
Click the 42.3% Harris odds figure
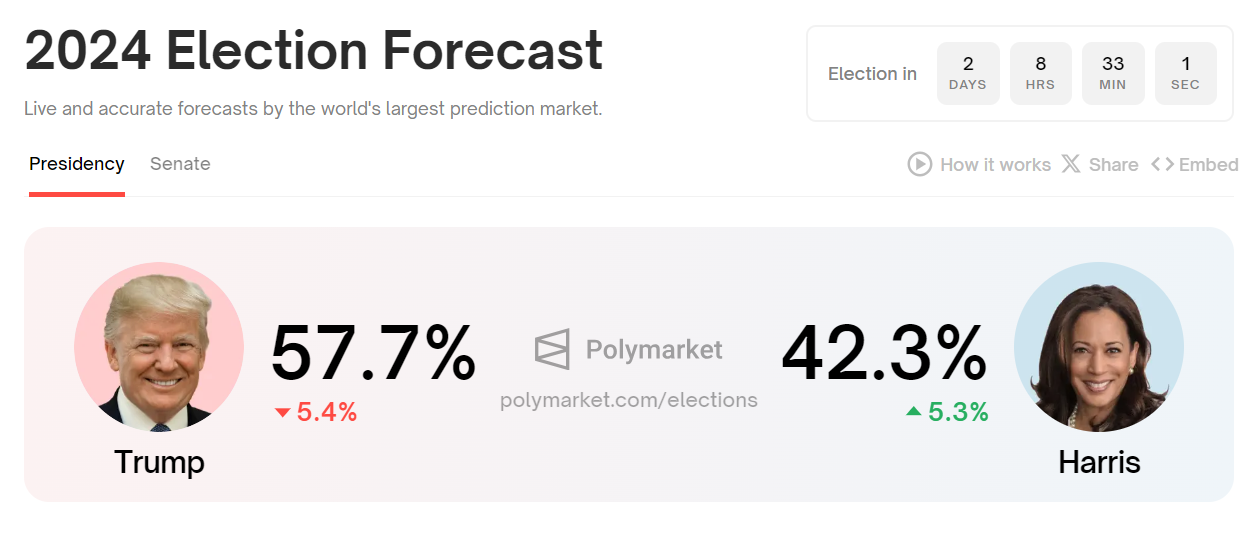coord(884,353)
